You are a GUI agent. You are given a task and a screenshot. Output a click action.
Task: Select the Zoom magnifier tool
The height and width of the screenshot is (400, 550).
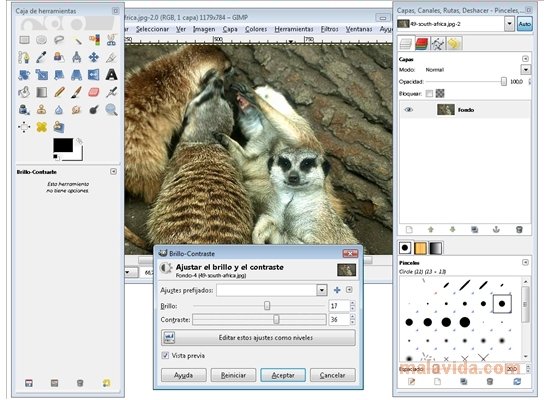[111, 110]
